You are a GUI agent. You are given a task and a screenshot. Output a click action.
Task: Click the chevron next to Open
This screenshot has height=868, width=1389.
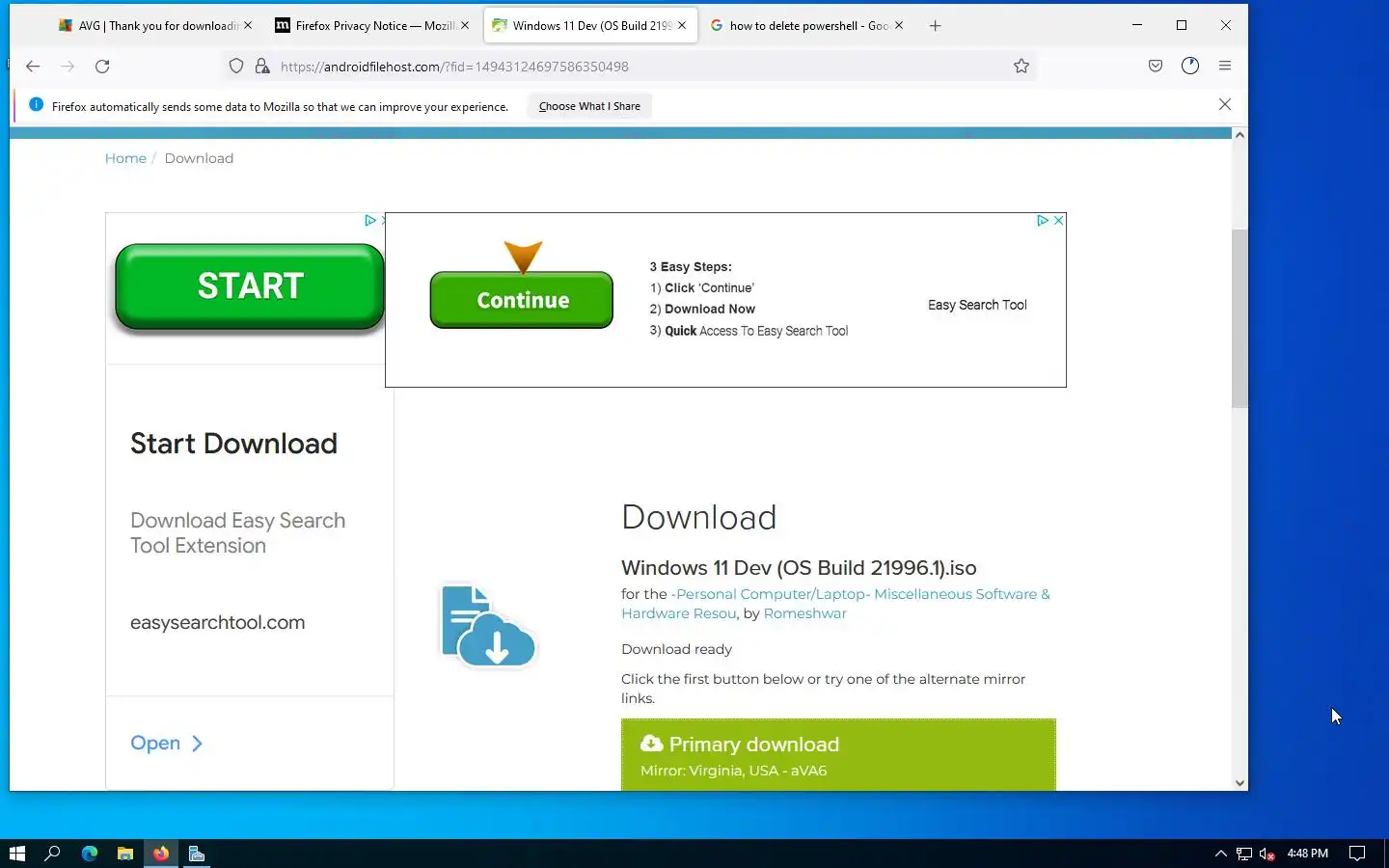tap(197, 744)
